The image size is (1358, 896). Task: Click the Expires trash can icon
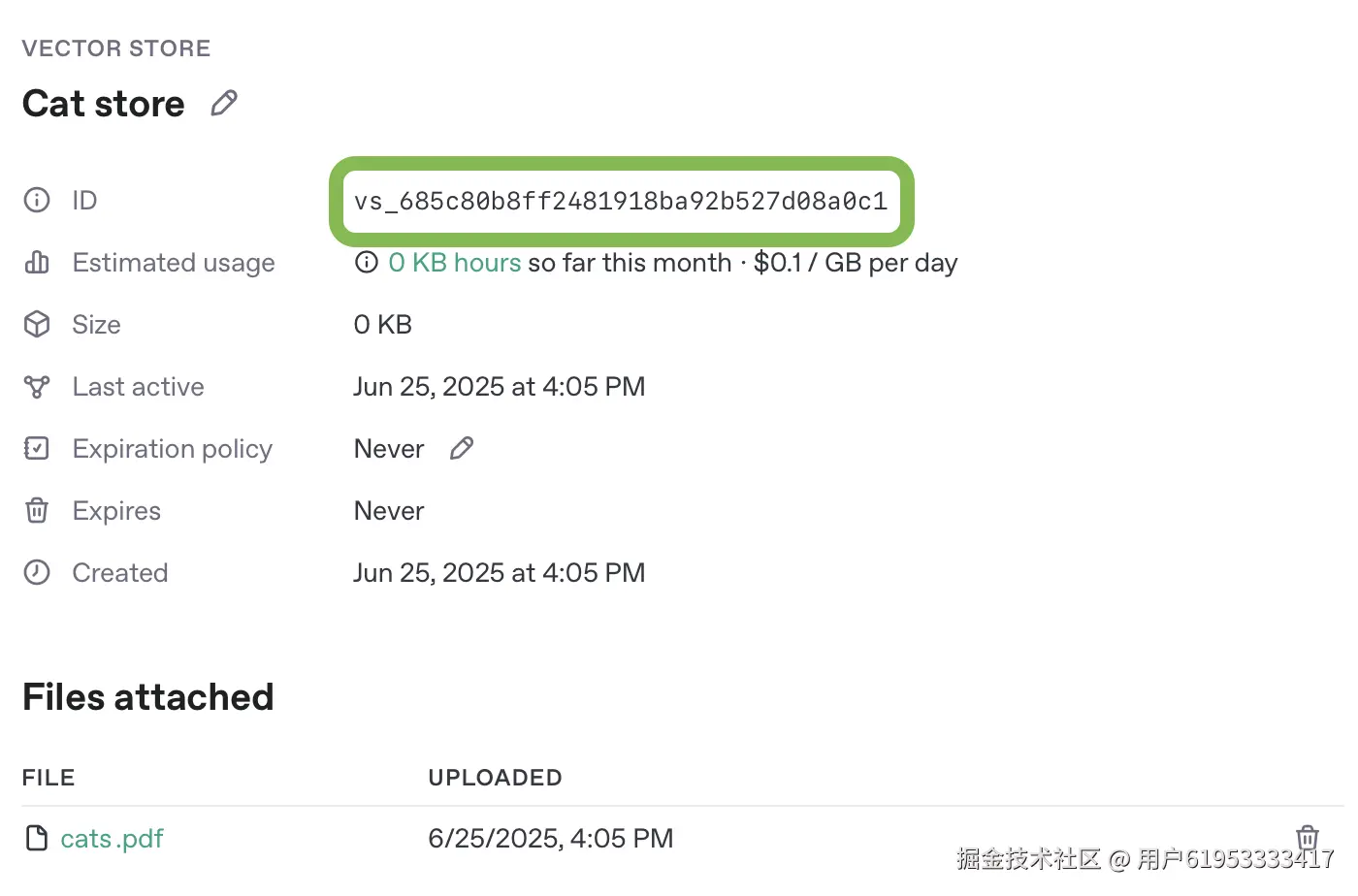pos(37,511)
